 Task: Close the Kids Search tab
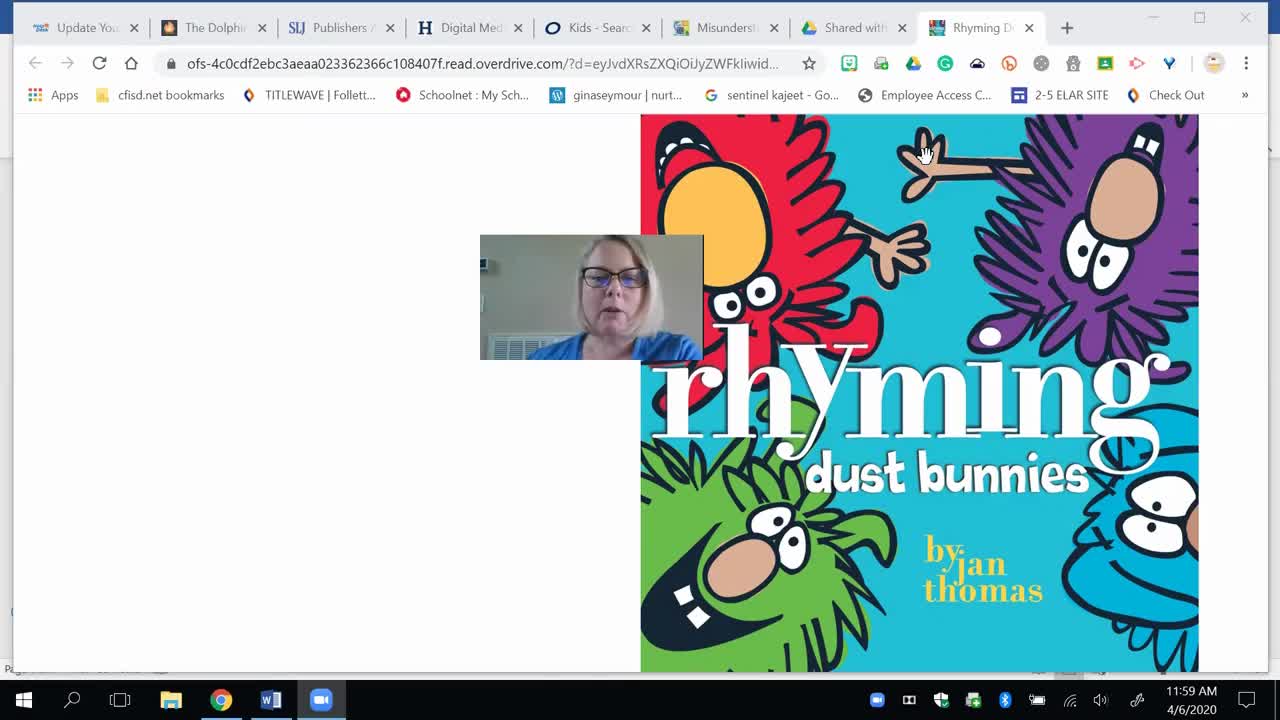646,28
